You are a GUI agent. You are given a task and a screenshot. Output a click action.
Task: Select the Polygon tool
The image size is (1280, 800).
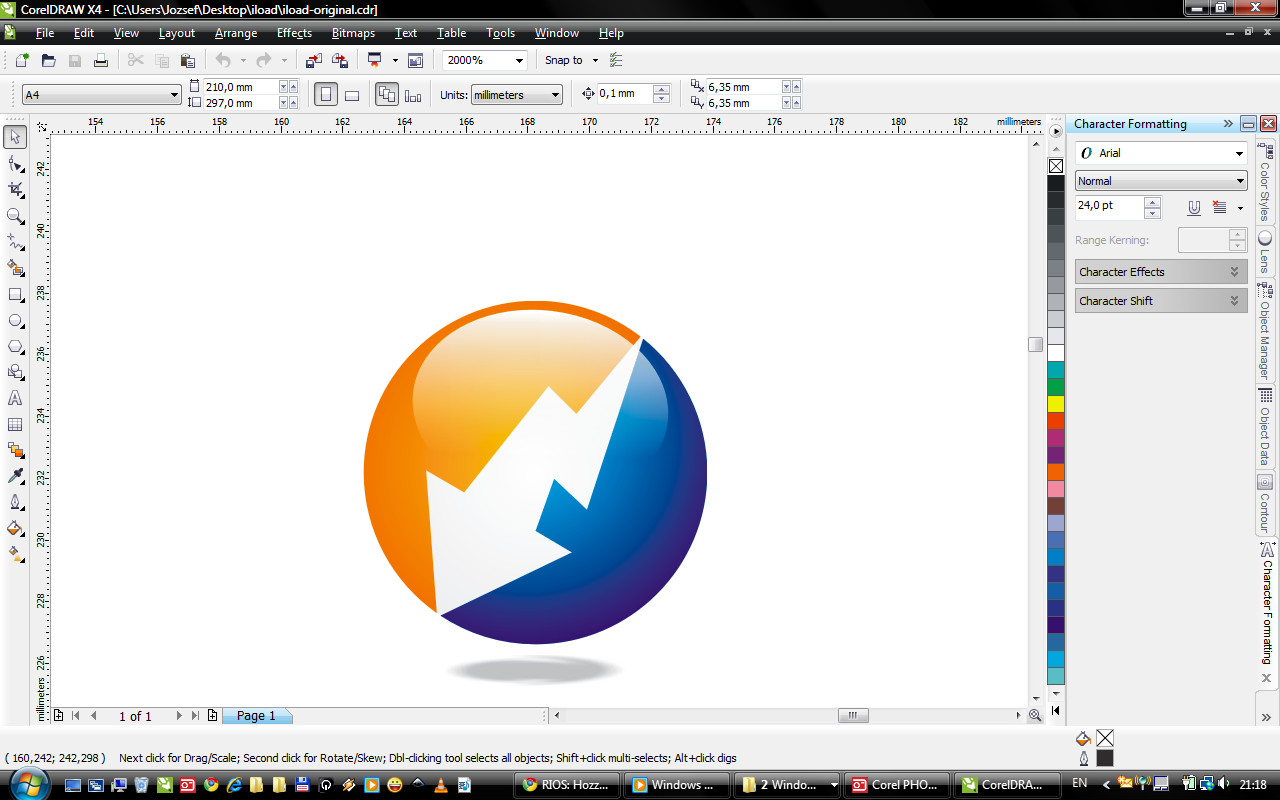point(15,346)
